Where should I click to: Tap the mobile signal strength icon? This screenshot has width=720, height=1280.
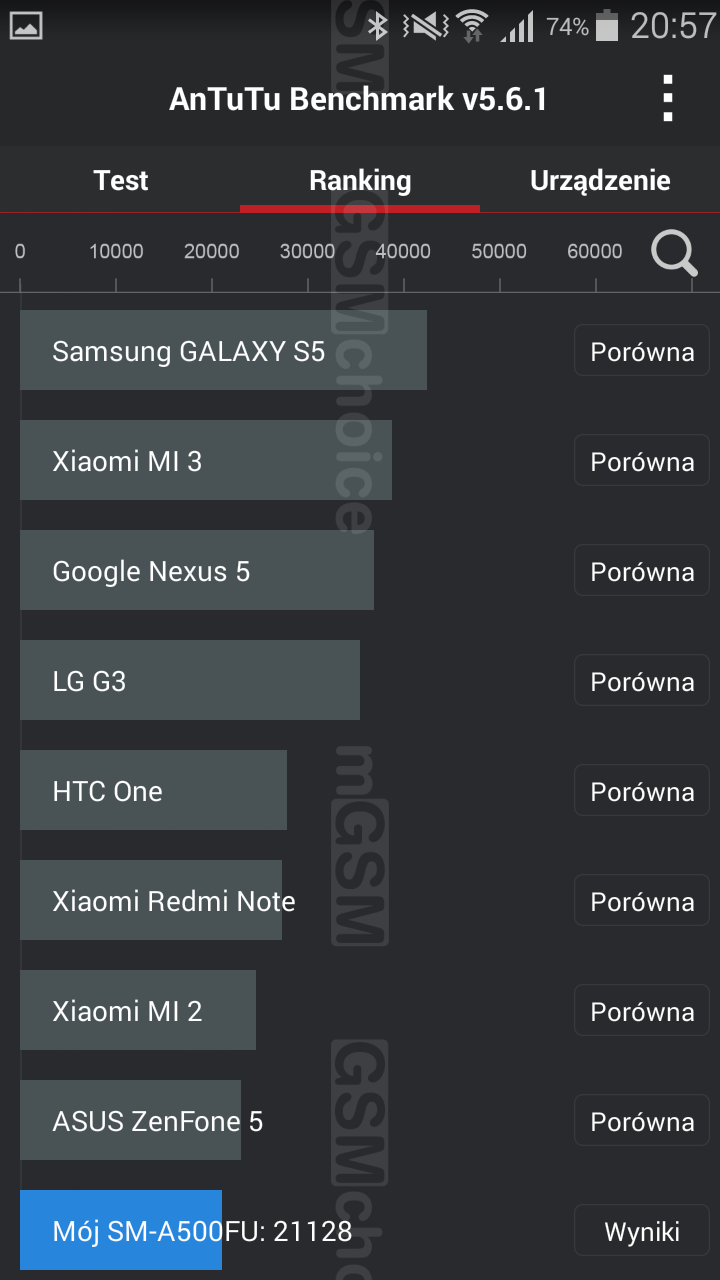tap(517, 26)
